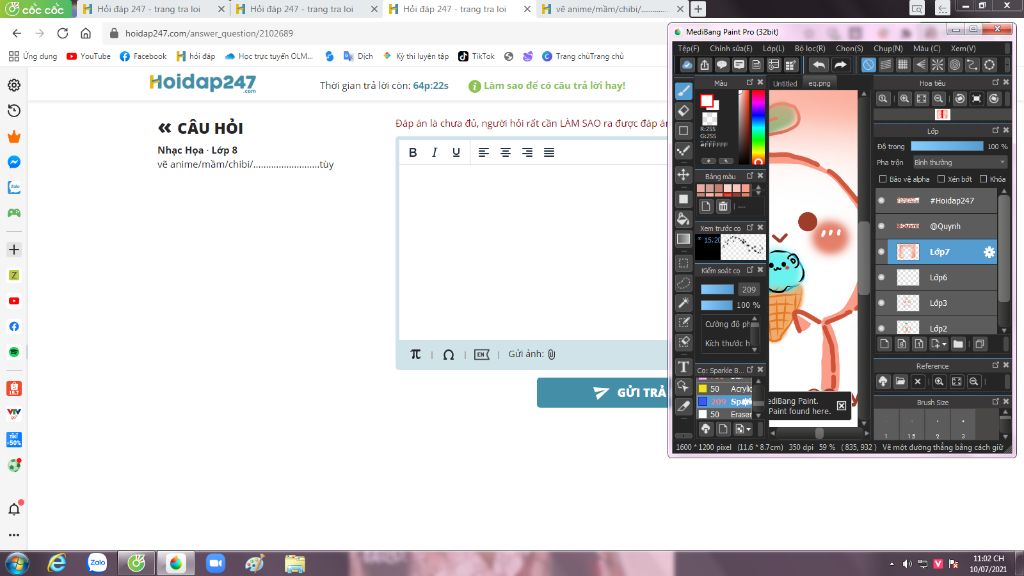Toggle visibility of Lớp3 layer
Screen dimensions: 1024x576
pyautogui.click(x=882, y=303)
